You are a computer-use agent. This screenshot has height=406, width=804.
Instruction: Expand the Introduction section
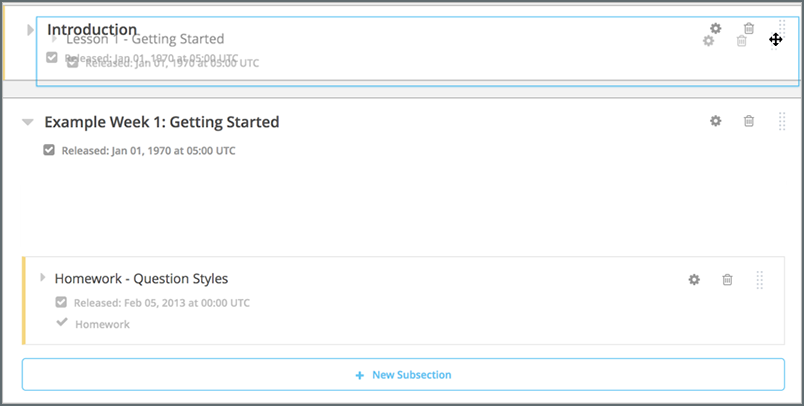30,30
